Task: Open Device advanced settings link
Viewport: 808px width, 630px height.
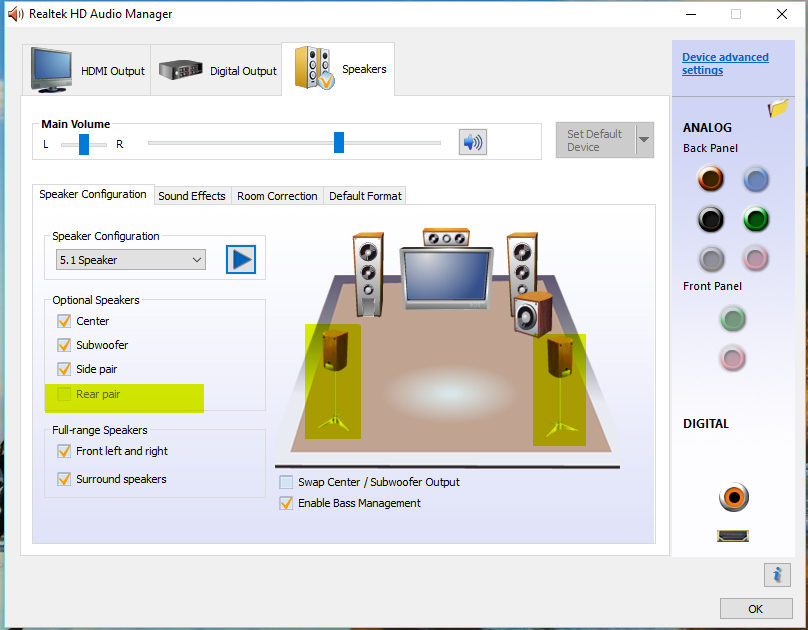Action: [725, 63]
